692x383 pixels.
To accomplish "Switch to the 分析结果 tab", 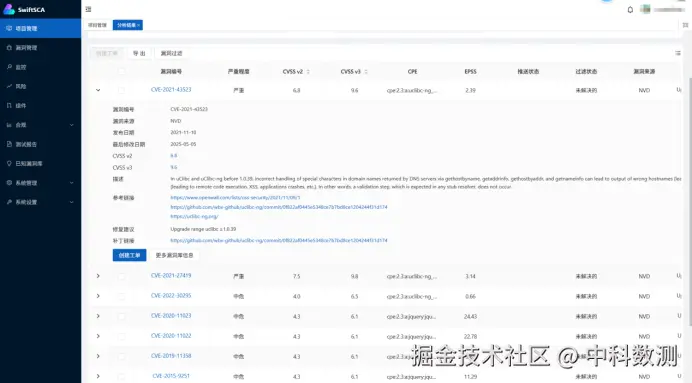I will pyautogui.click(x=127, y=25).
